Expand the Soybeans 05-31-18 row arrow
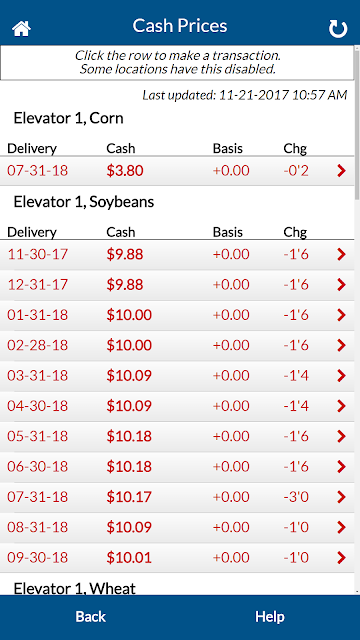This screenshot has height=640, width=360. click(x=341, y=436)
